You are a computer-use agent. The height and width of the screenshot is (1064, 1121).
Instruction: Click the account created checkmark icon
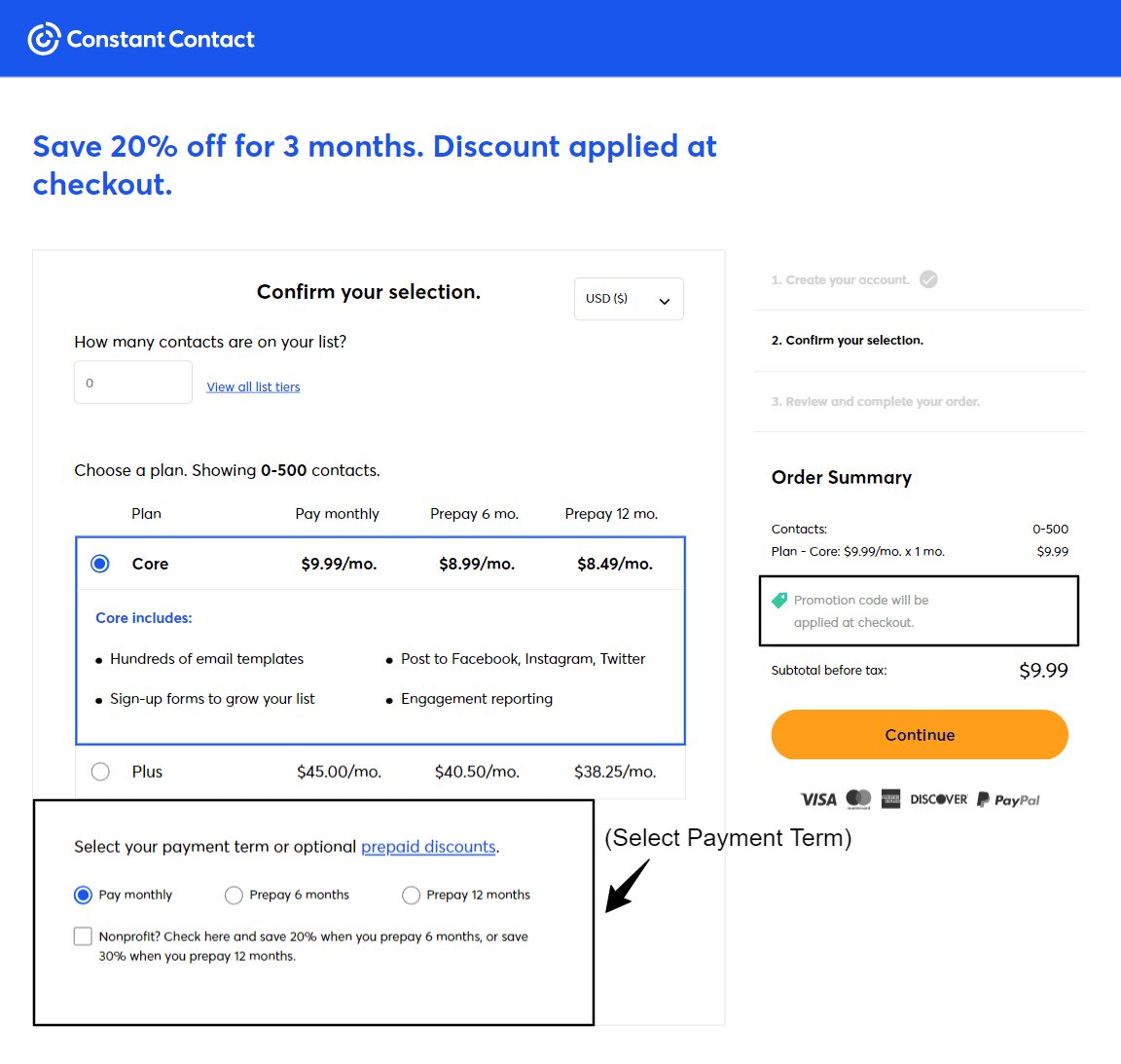[928, 279]
